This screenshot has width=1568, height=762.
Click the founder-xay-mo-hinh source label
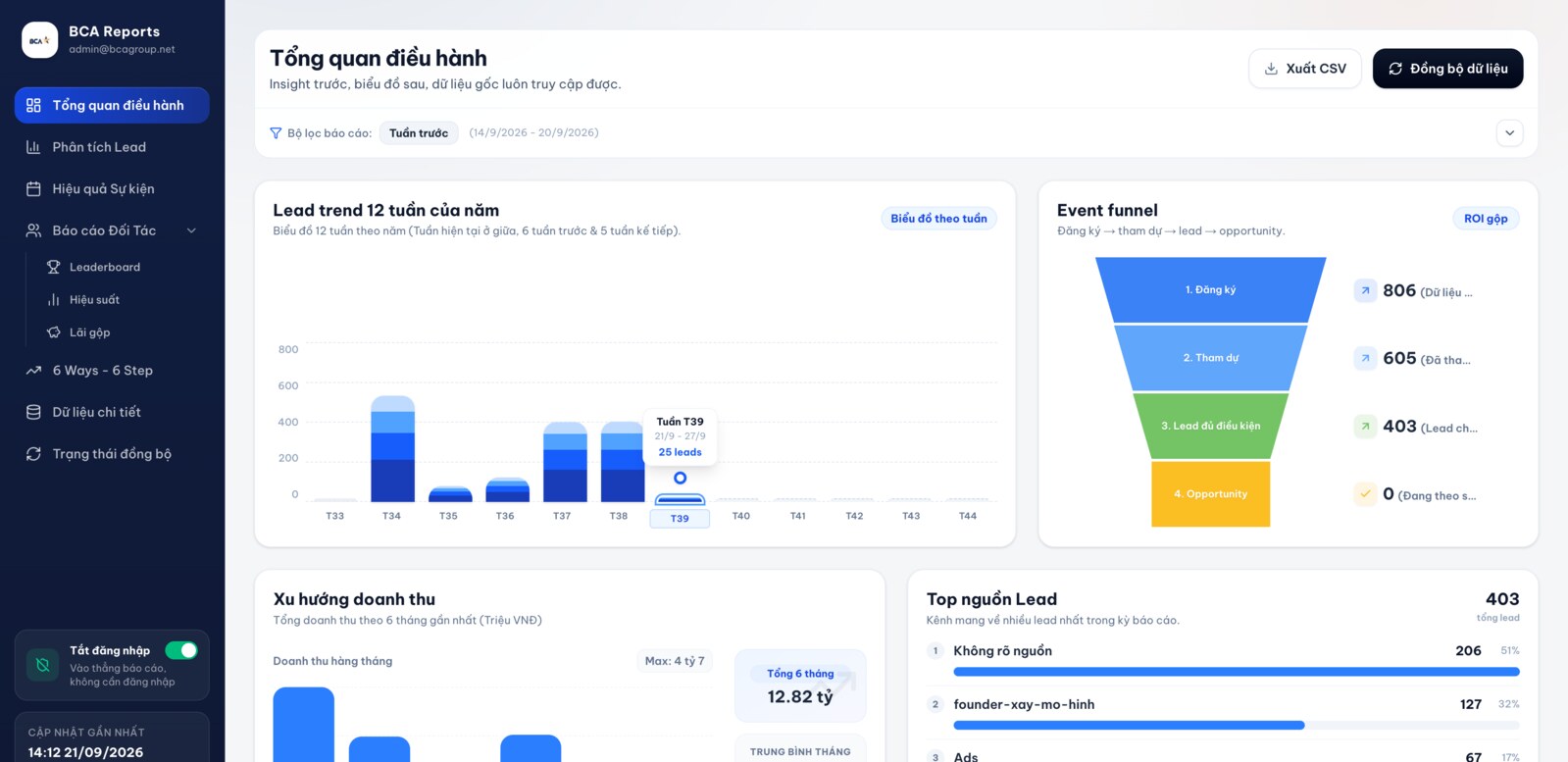[1024, 704]
